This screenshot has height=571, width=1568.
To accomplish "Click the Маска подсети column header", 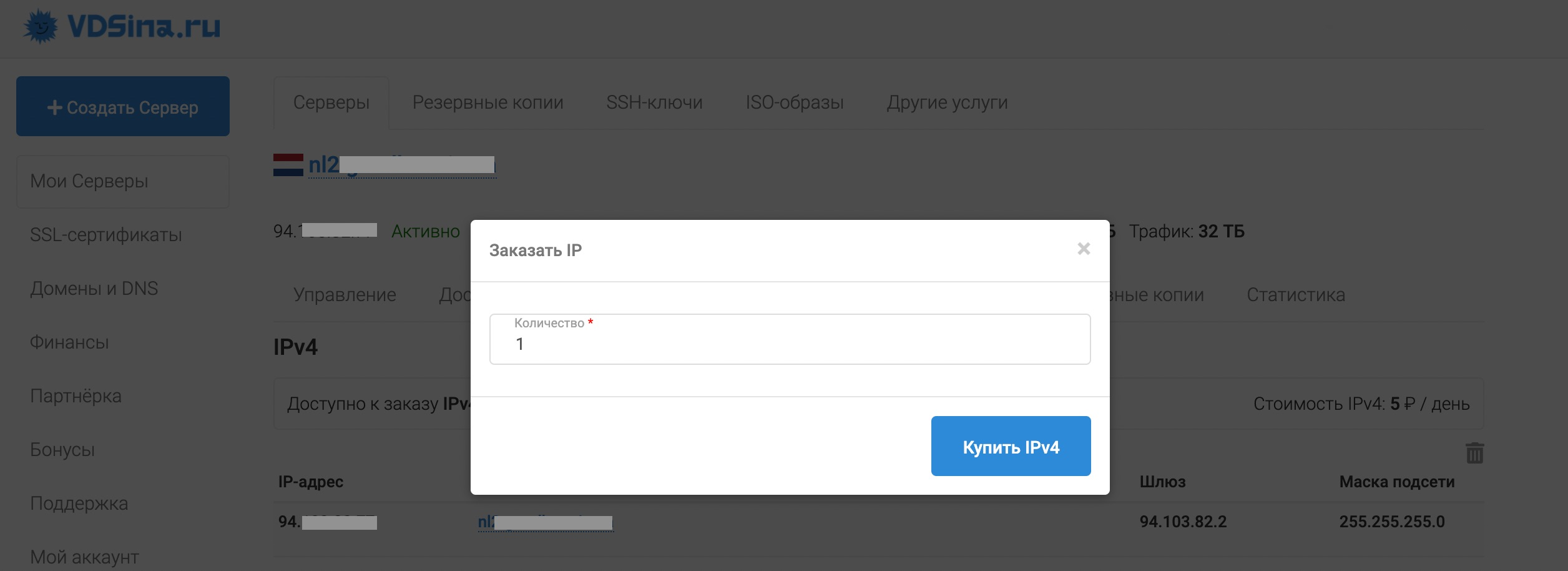I will tap(1397, 482).
